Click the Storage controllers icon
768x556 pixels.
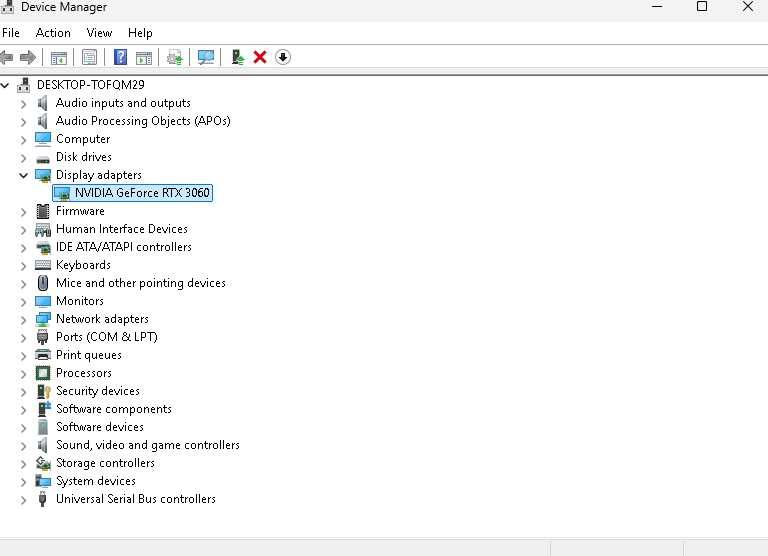click(x=43, y=463)
